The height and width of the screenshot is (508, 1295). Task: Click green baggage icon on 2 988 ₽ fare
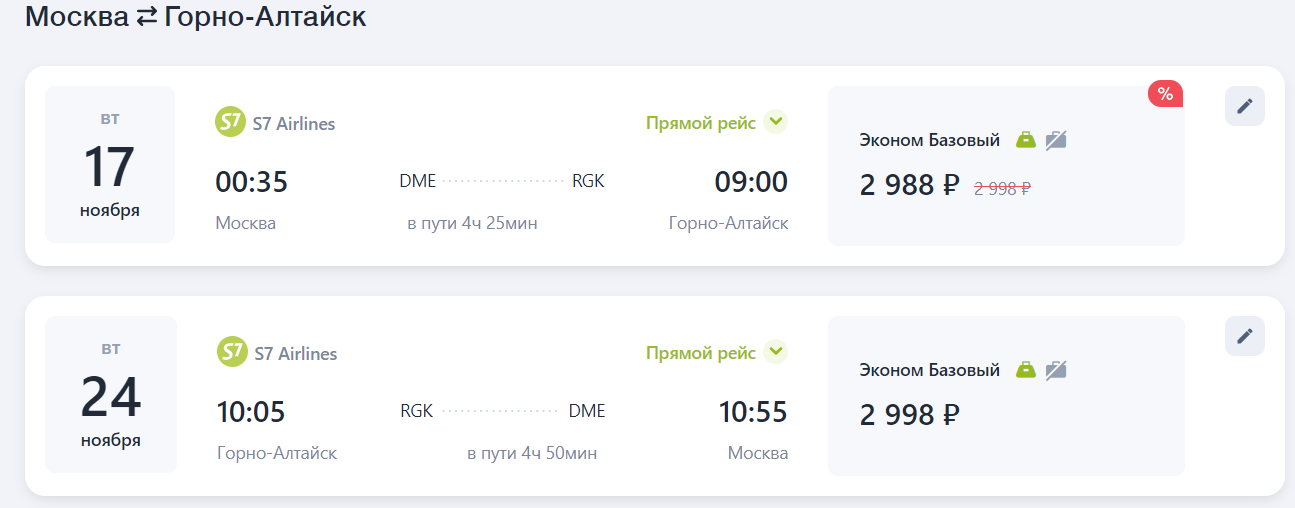[x=1026, y=140]
